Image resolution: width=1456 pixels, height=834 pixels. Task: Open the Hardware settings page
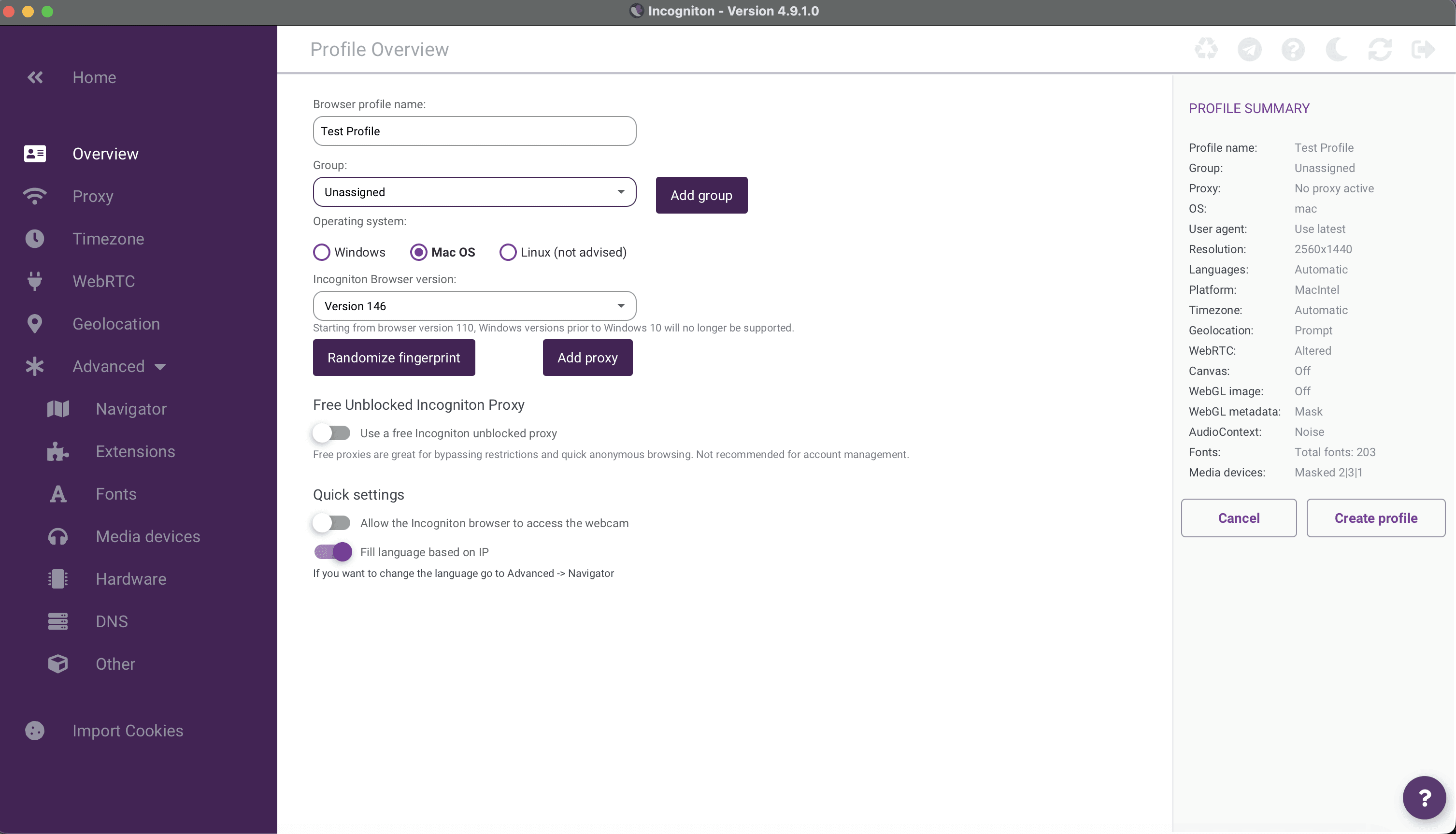[131, 579]
